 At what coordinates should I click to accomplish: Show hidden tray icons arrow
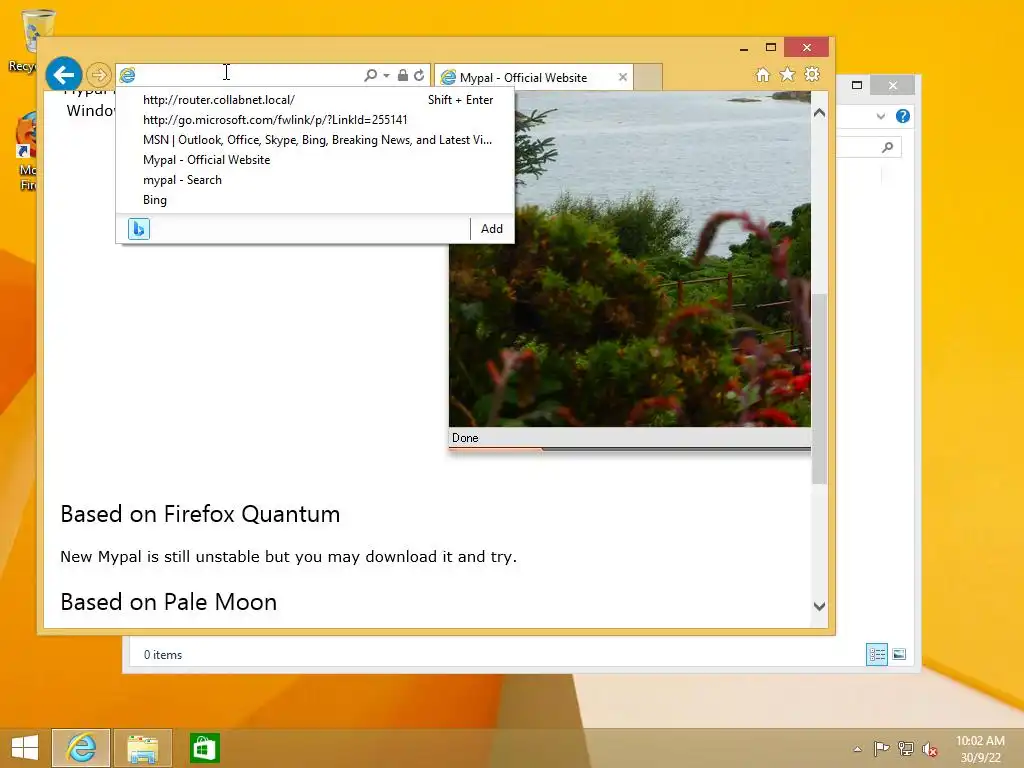tap(857, 749)
